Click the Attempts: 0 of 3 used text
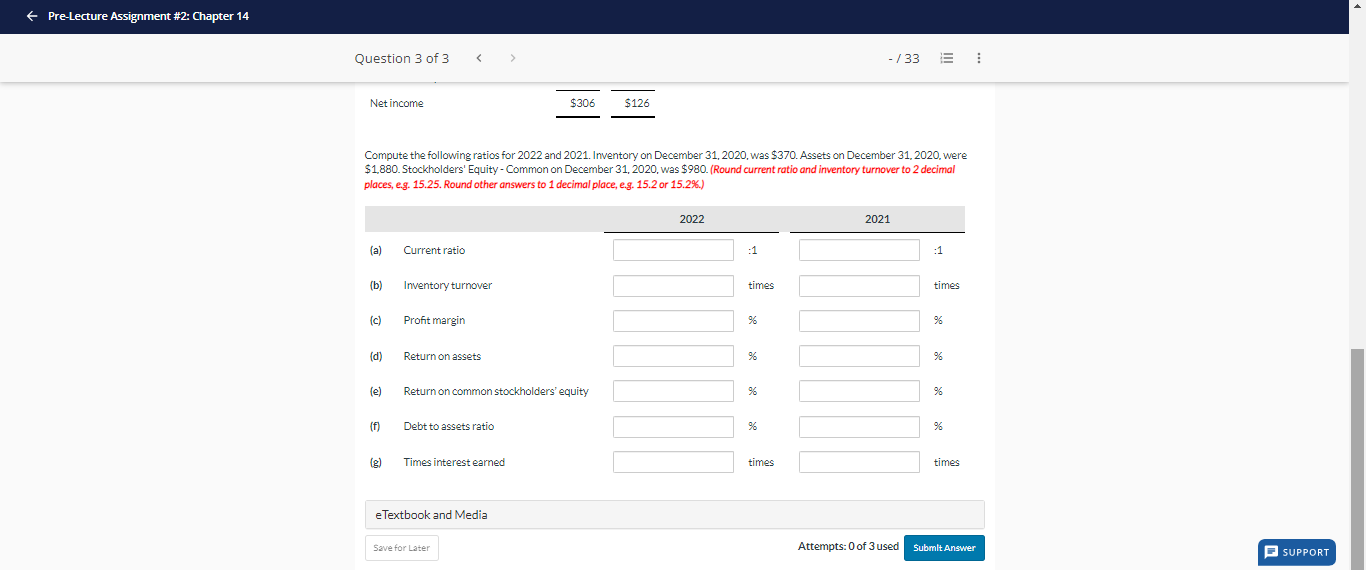1366x570 pixels. pos(848,546)
